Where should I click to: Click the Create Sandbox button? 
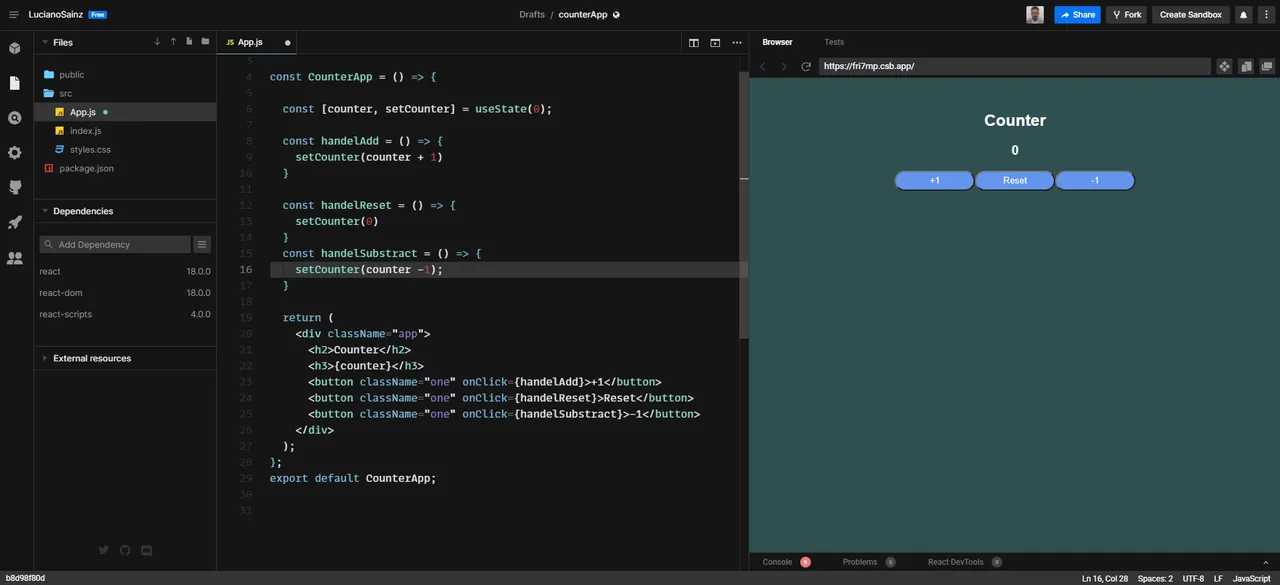[x=1190, y=15]
